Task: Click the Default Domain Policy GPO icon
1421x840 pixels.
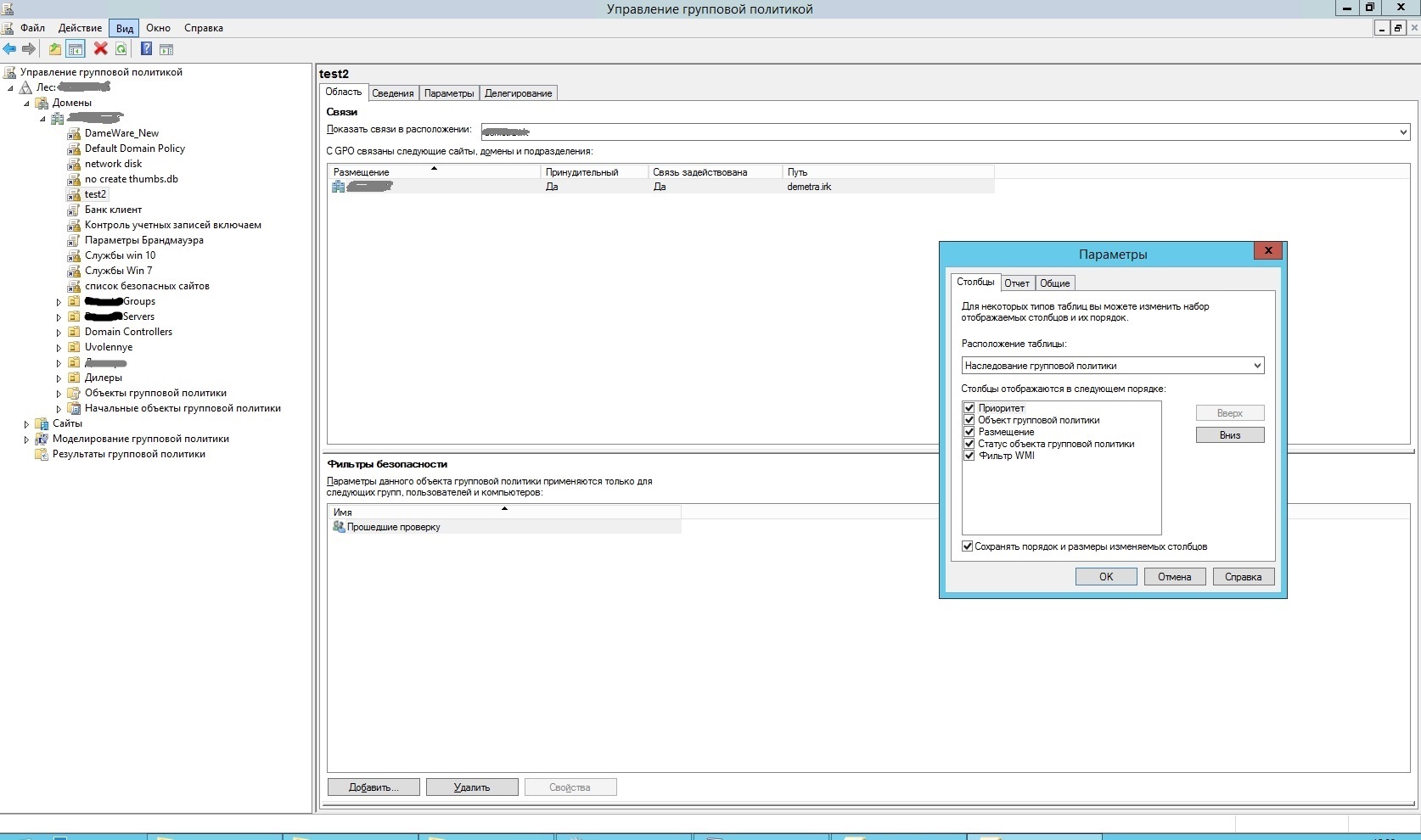Action: (74, 148)
